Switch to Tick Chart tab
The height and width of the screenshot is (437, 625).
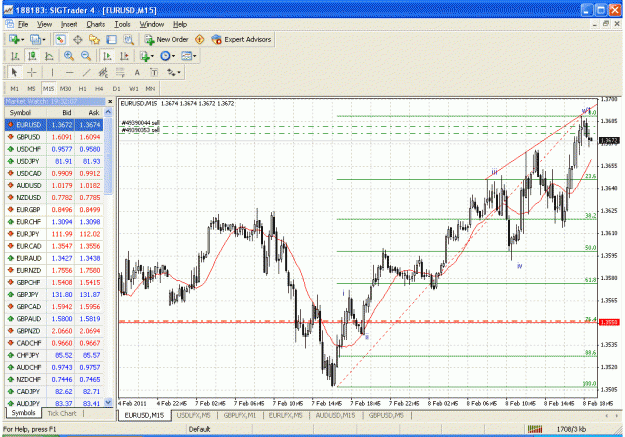[62, 413]
